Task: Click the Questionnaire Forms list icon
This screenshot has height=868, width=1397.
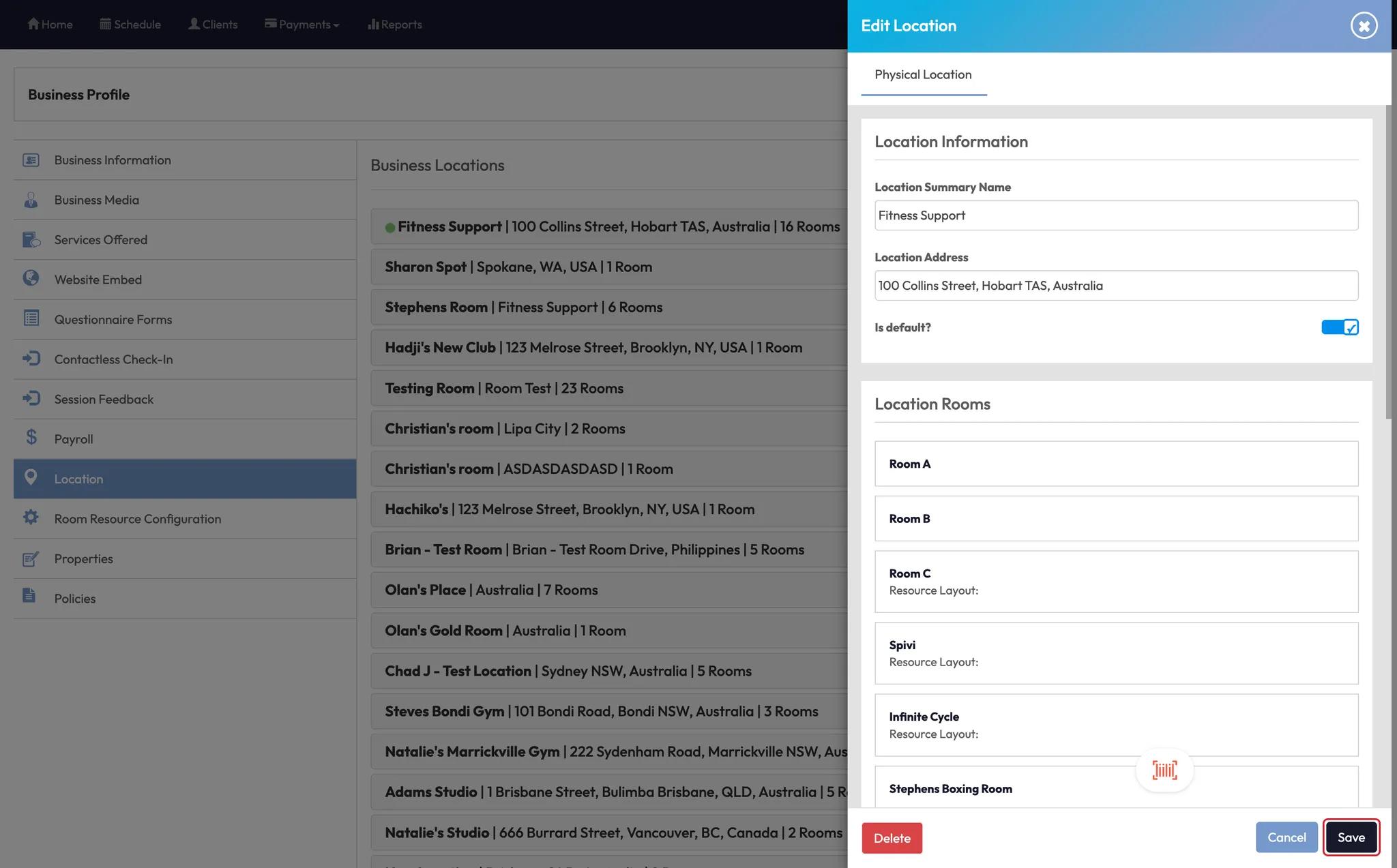Action: 31,318
